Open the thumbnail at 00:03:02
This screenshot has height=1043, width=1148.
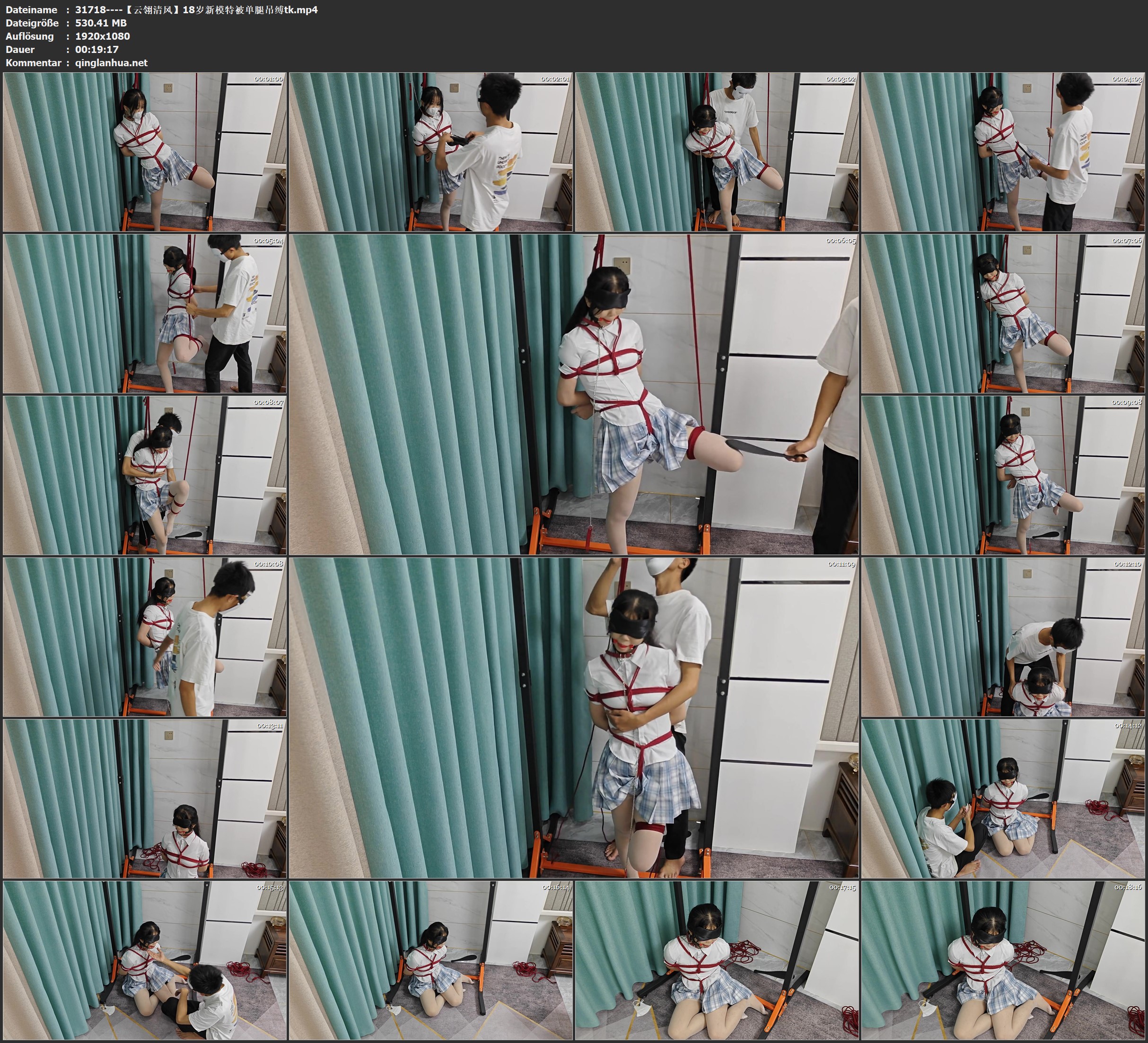tap(717, 152)
